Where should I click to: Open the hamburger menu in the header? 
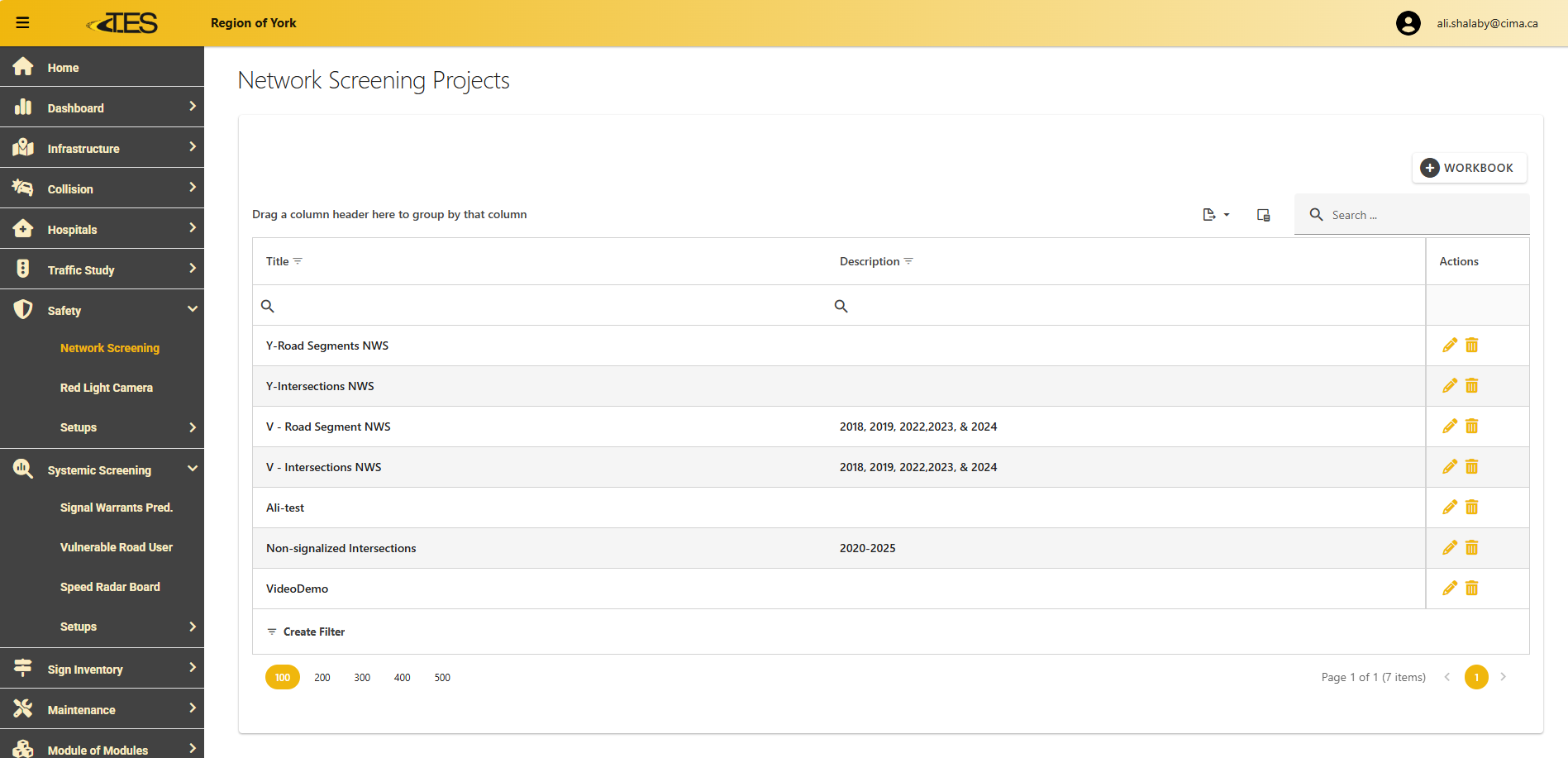(22, 23)
